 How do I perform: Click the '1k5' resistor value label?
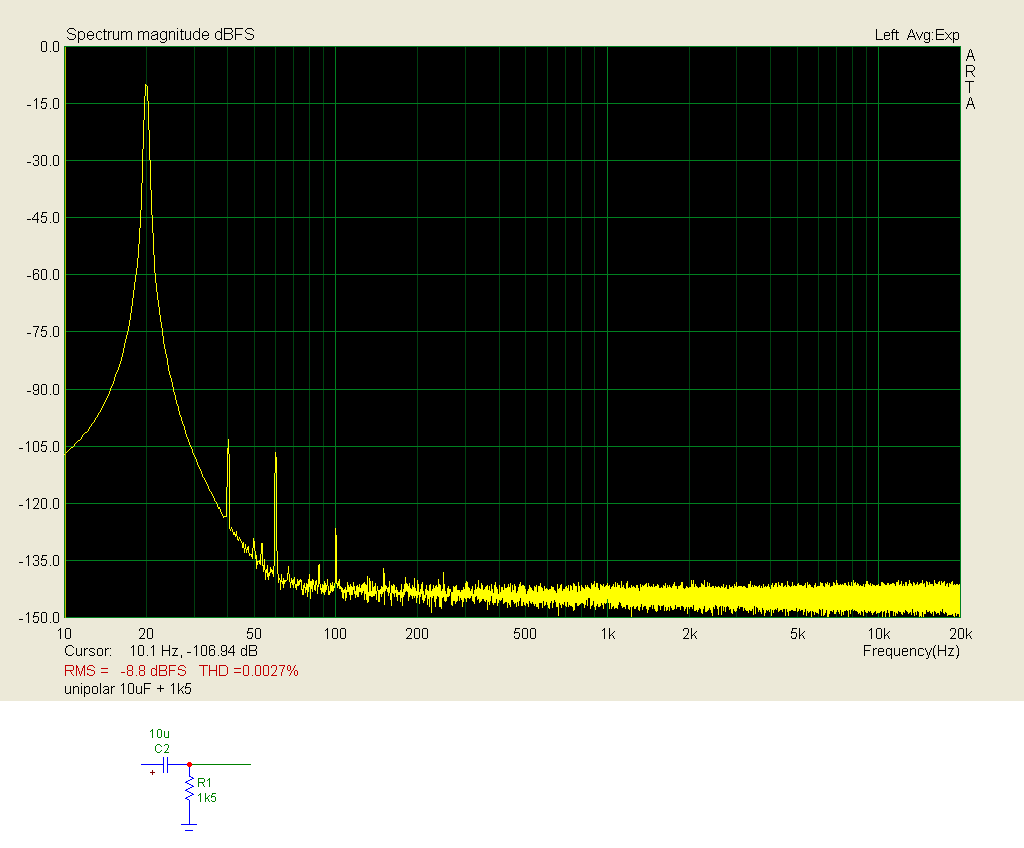point(207,798)
